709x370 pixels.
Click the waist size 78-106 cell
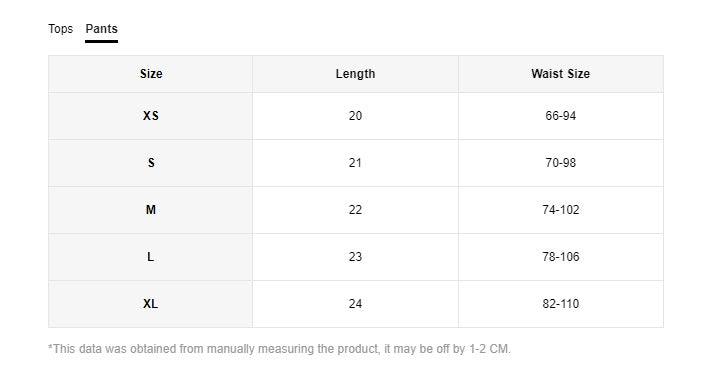[x=561, y=257]
